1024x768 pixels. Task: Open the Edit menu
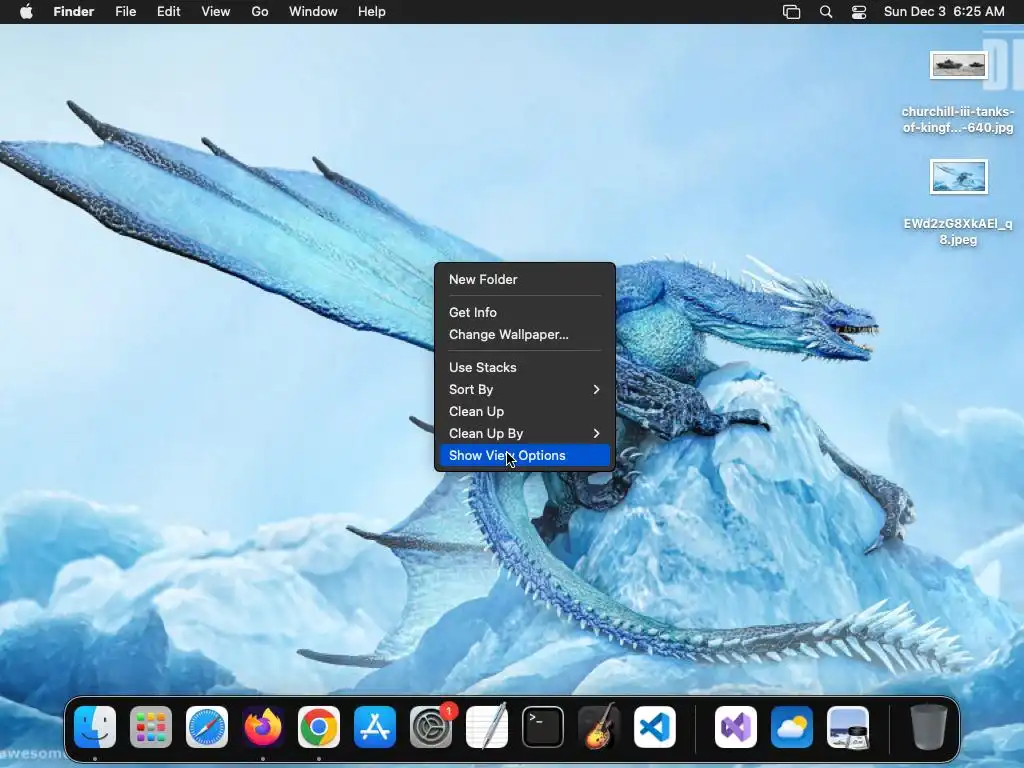168,12
